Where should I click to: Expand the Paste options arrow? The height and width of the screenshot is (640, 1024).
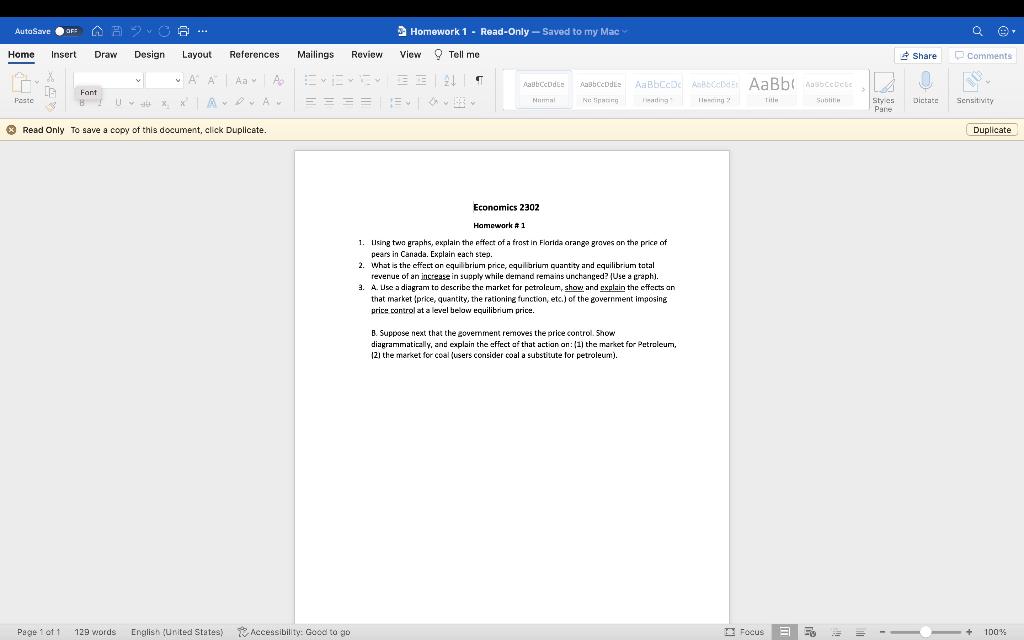click(x=37, y=82)
